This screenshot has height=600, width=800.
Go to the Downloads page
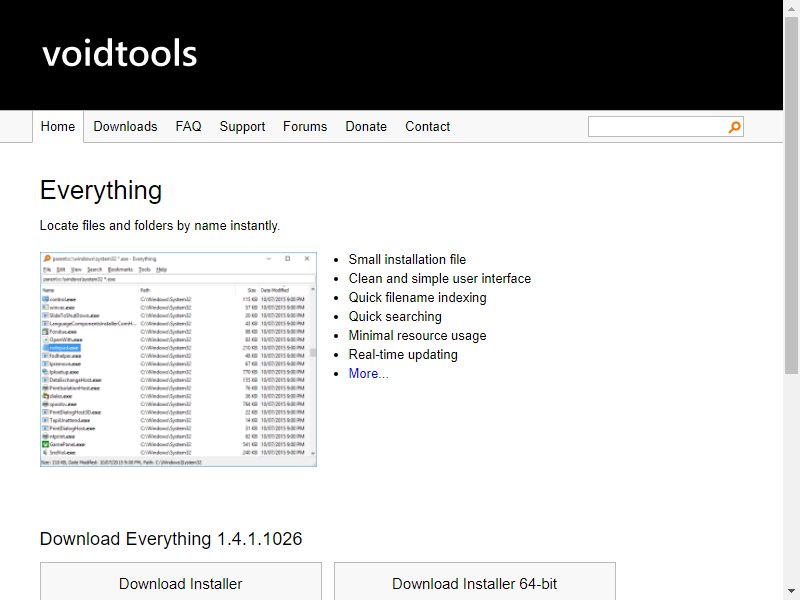coord(125,127)
